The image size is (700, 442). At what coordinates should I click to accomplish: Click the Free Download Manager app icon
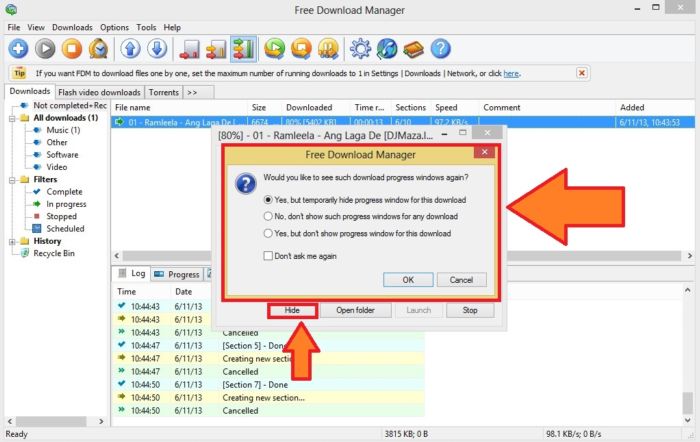pyautogui.click(x=11, y=9)
